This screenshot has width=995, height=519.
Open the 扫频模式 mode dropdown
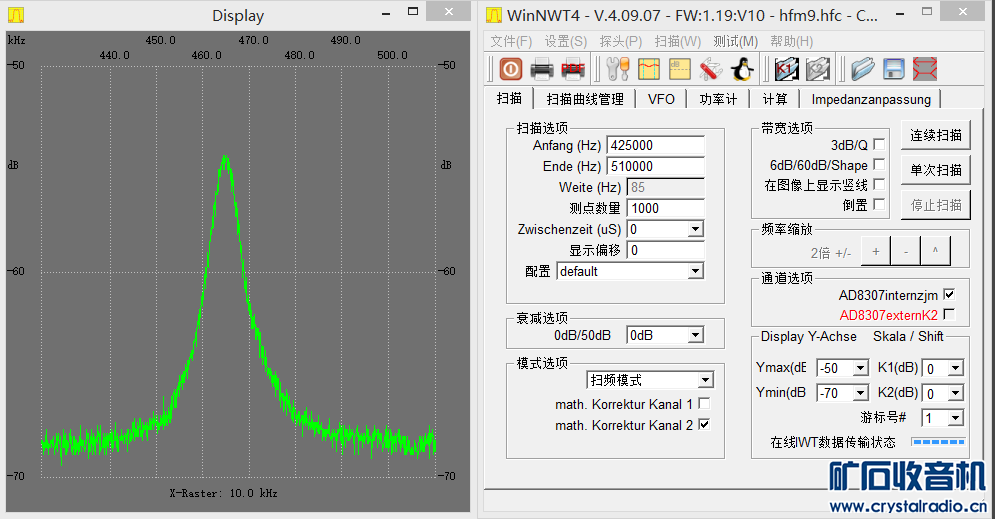705,380
